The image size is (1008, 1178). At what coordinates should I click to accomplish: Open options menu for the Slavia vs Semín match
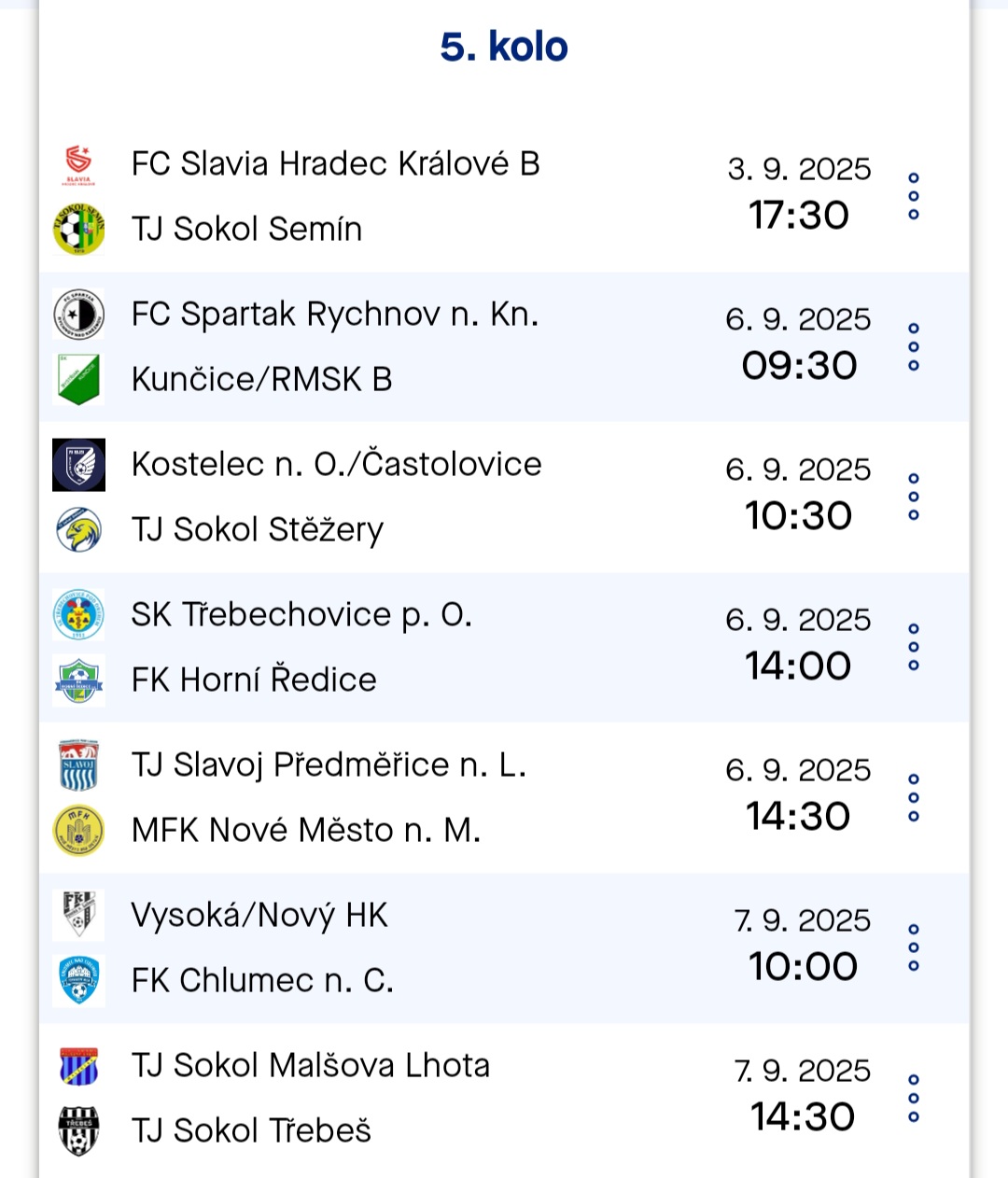pos(914,196)
